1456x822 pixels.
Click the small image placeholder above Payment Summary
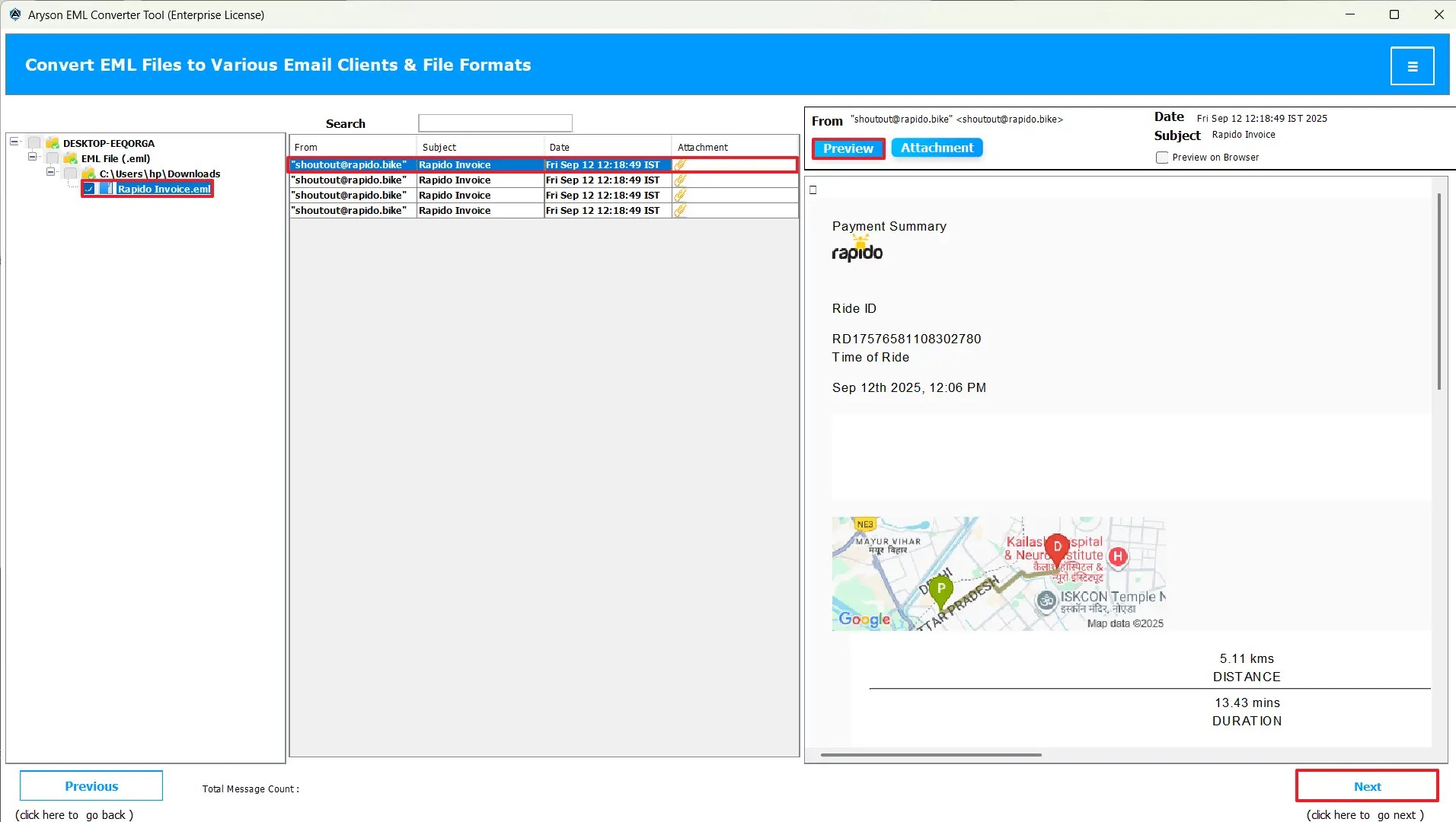click(813, 190)
